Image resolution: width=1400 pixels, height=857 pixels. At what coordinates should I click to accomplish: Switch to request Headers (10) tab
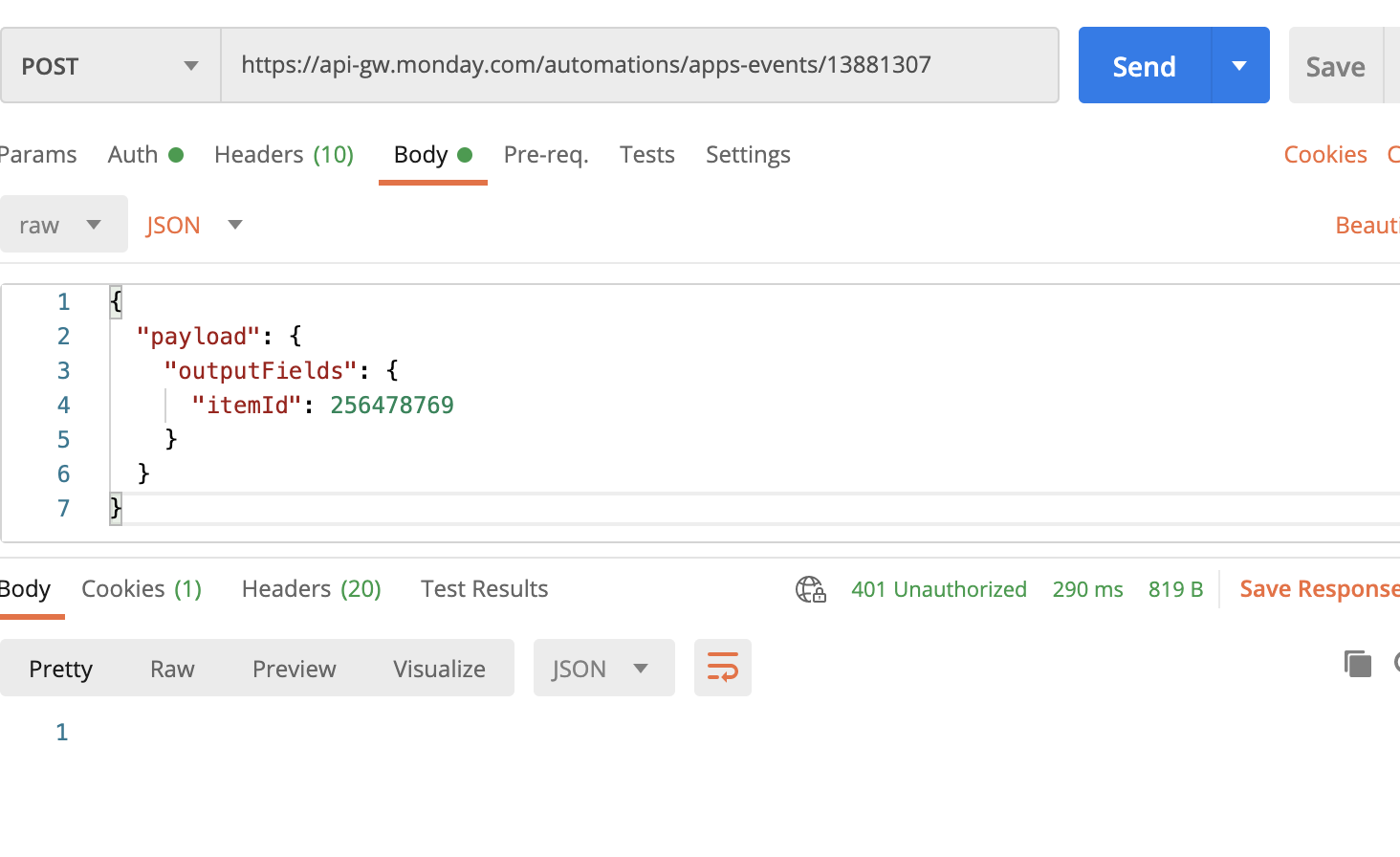[x=284, y=155]
